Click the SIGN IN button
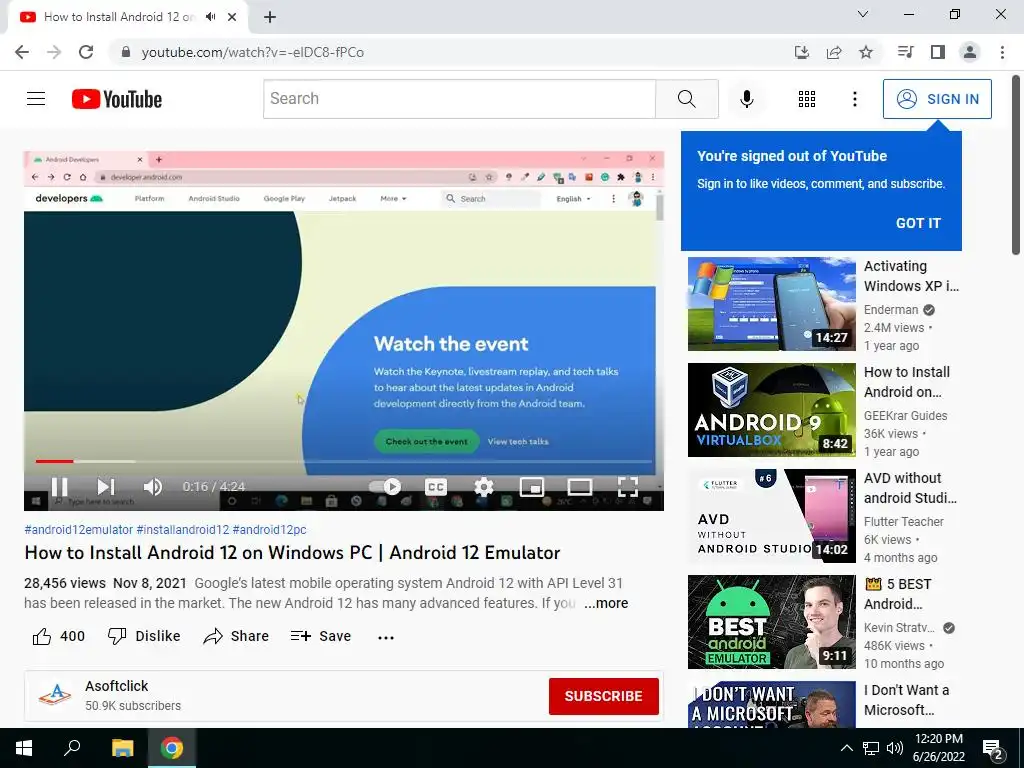Viewport: 1024px width, 768px height. coord(937,99)
